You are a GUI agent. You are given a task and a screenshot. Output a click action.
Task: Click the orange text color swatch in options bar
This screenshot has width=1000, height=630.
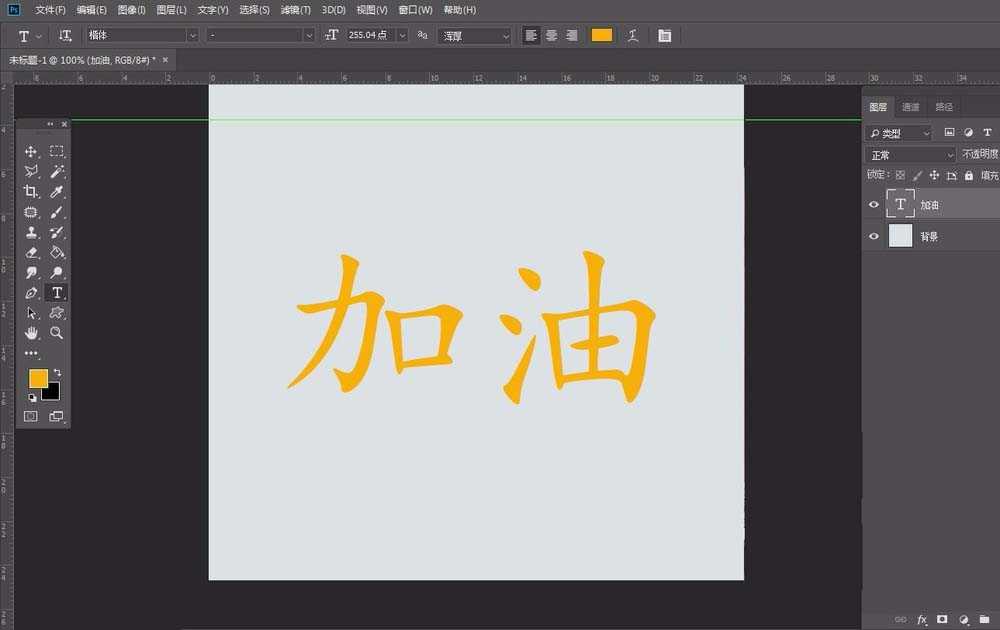coord(601,35)
